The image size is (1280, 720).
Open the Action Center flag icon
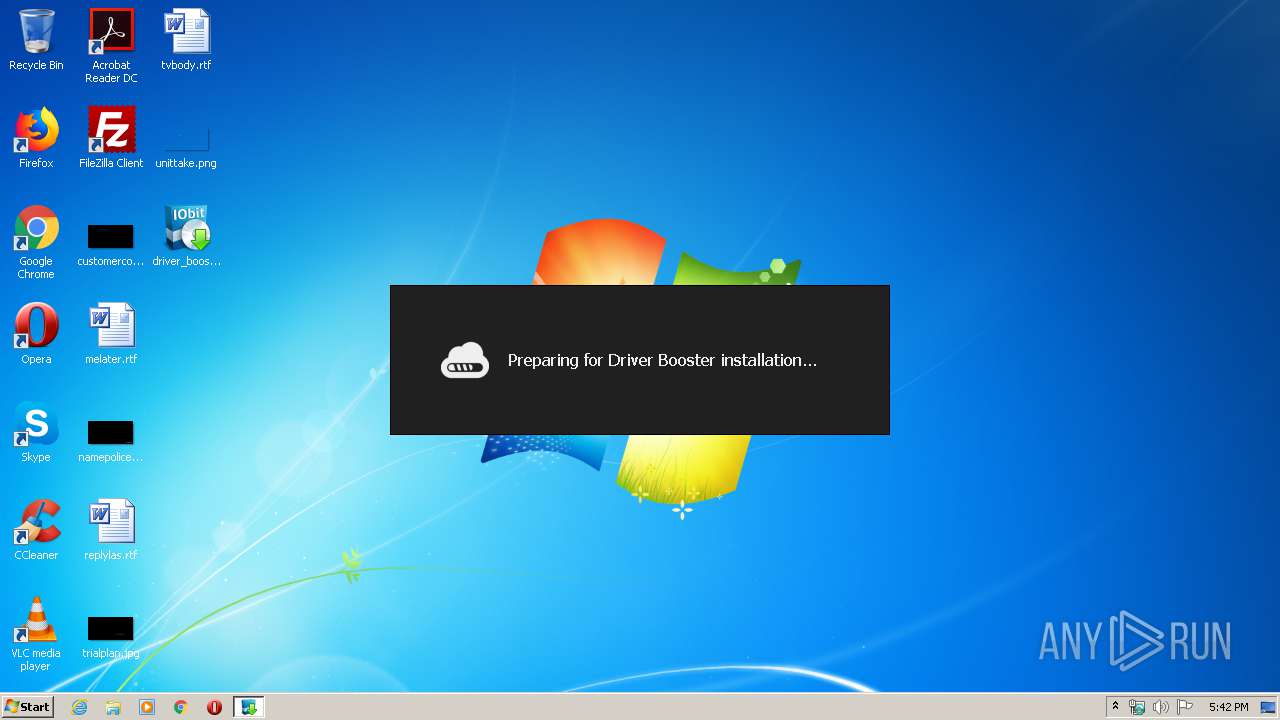1185,707
